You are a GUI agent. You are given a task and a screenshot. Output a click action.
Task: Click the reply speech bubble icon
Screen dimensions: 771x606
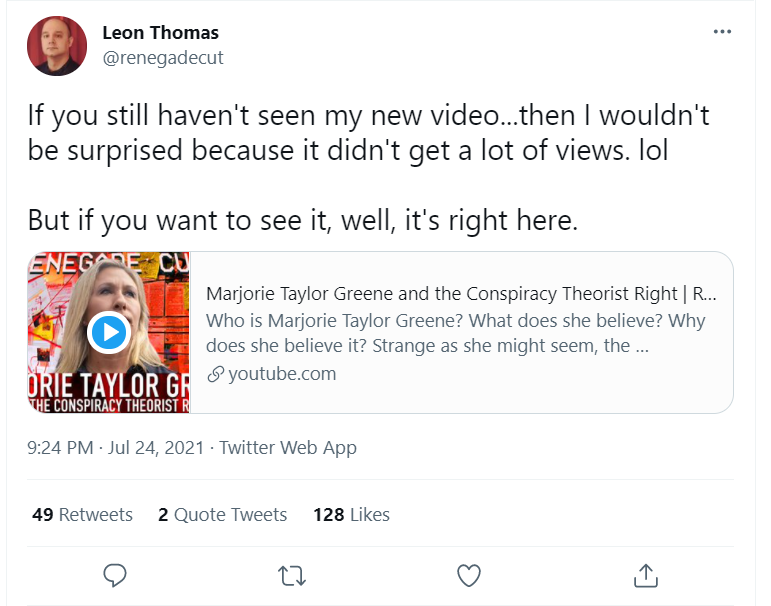click(x=115, y=575)
